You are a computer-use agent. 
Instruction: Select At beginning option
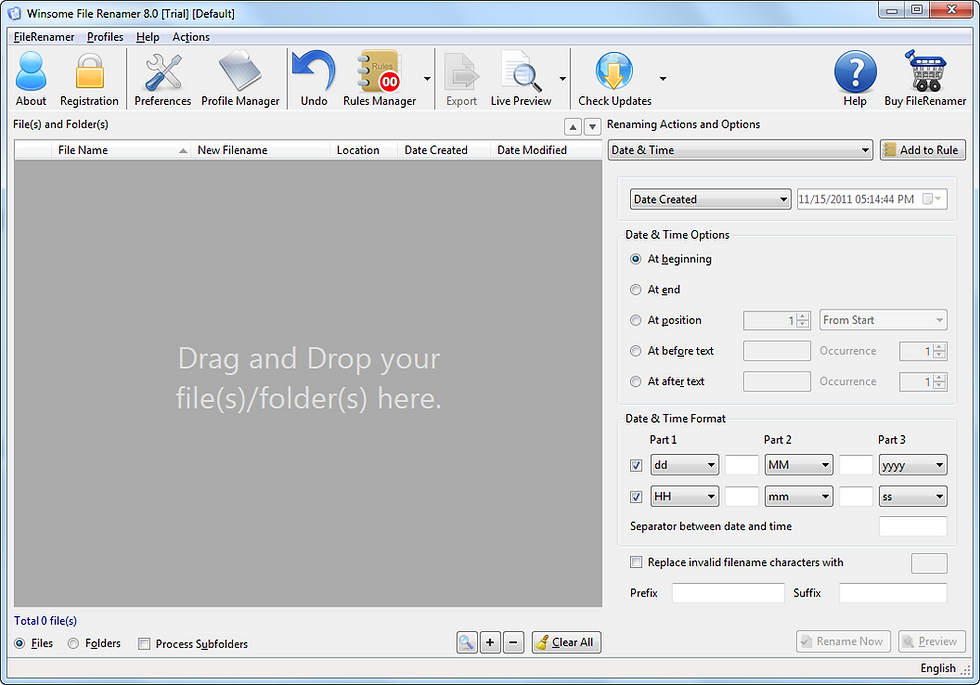636,259
